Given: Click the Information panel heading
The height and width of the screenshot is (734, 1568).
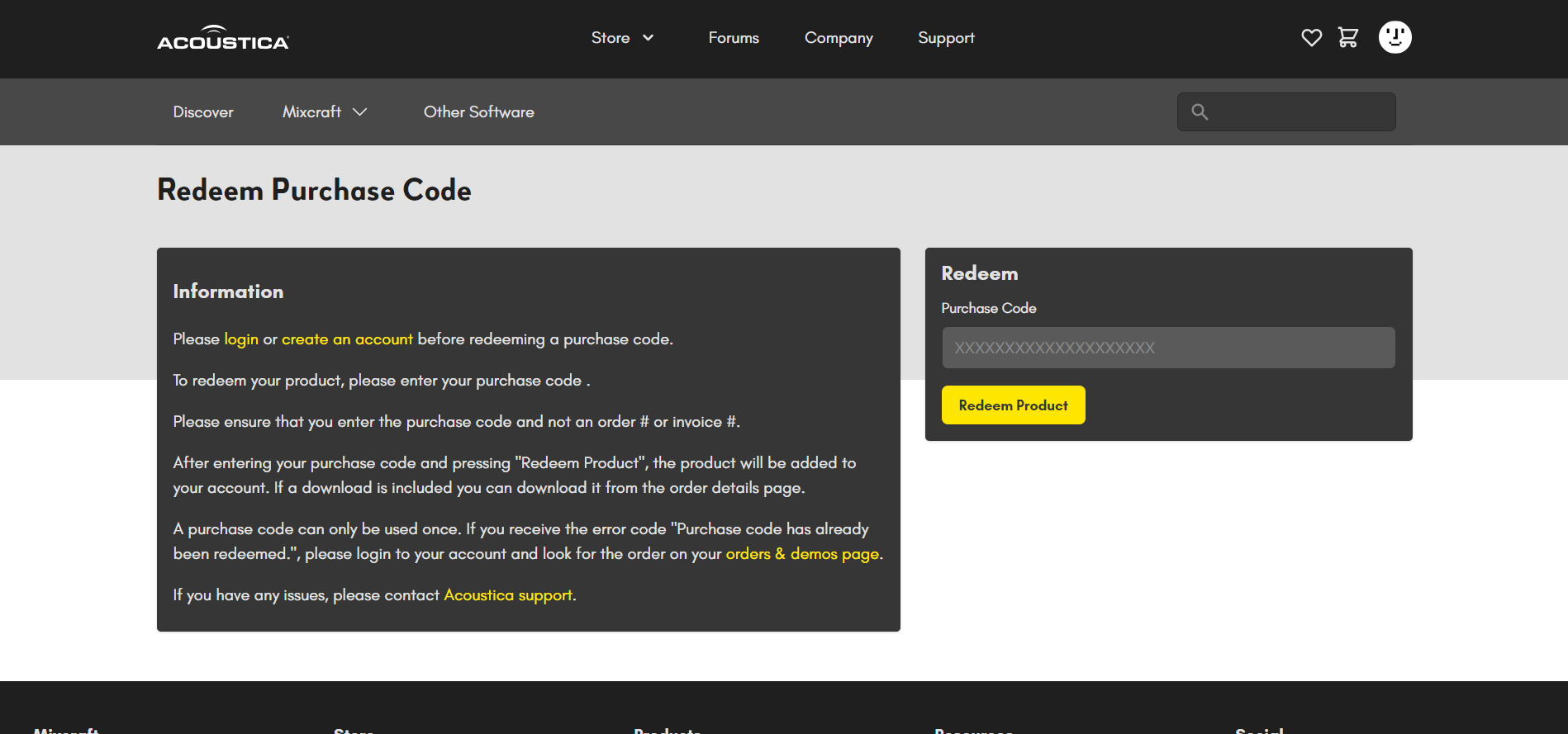Looking at the screenshot, I should (x=228, y=291).
